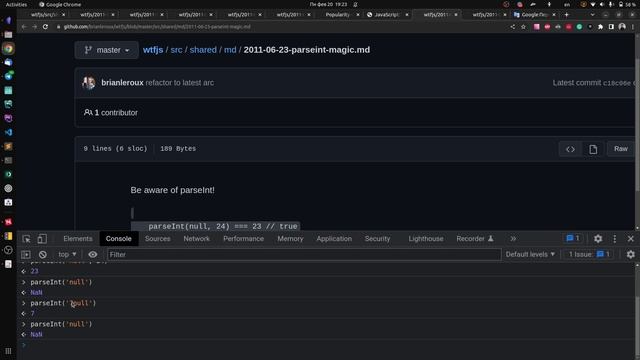
Task: Open the refactor to latest arc commit
Action: coord(180,83)
